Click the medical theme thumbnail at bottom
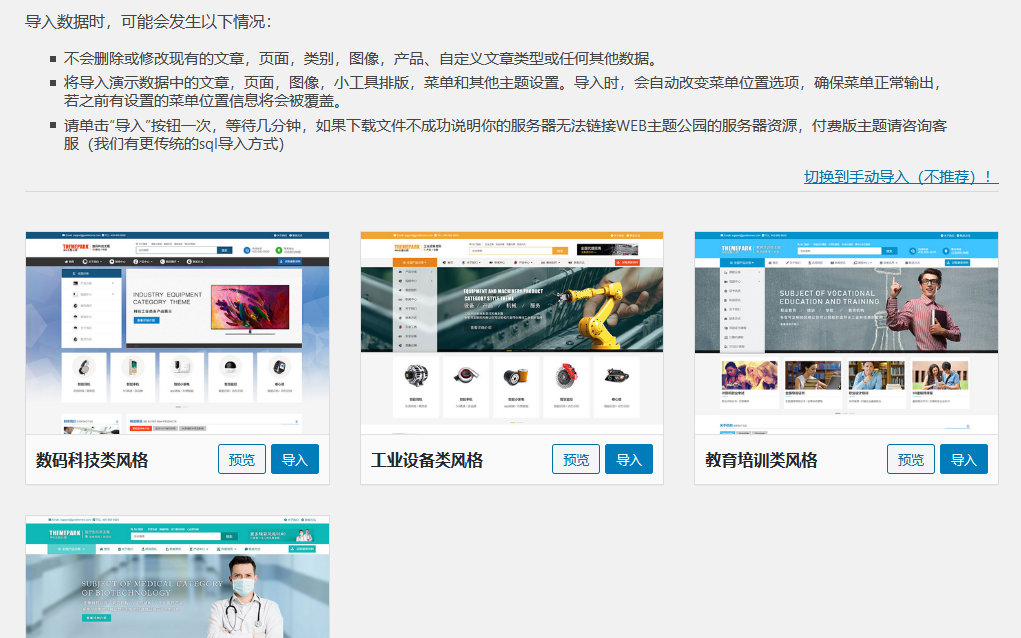 click(x=176, y=577)
